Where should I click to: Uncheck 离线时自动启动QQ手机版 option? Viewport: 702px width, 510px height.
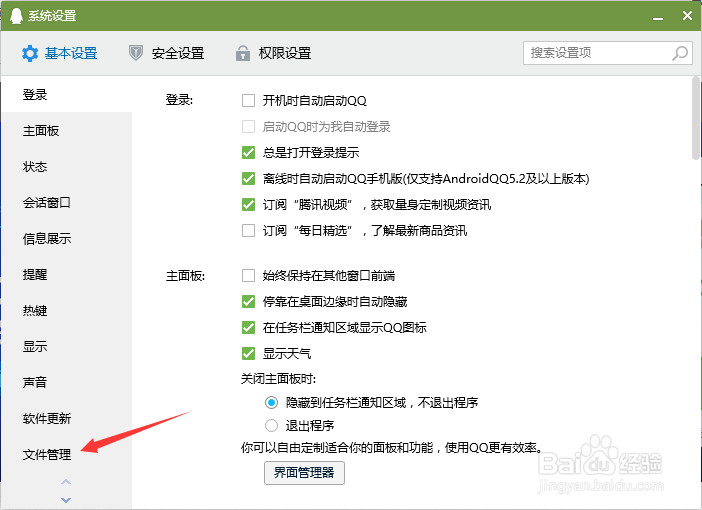point(248,178)
